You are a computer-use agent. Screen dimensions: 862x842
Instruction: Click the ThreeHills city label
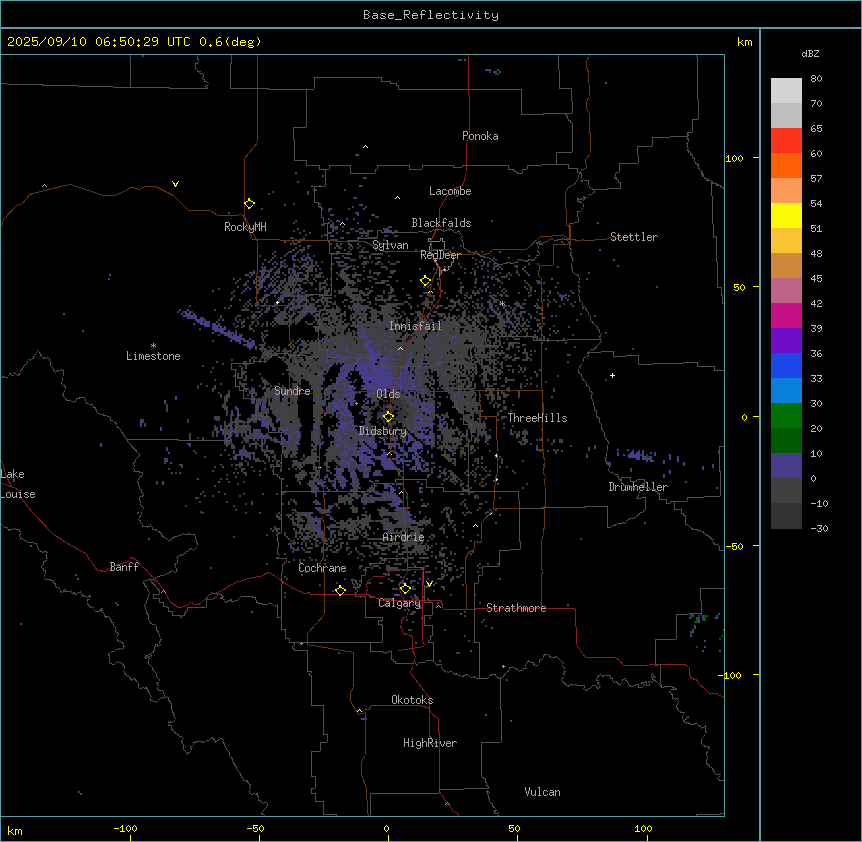point(537,418)
